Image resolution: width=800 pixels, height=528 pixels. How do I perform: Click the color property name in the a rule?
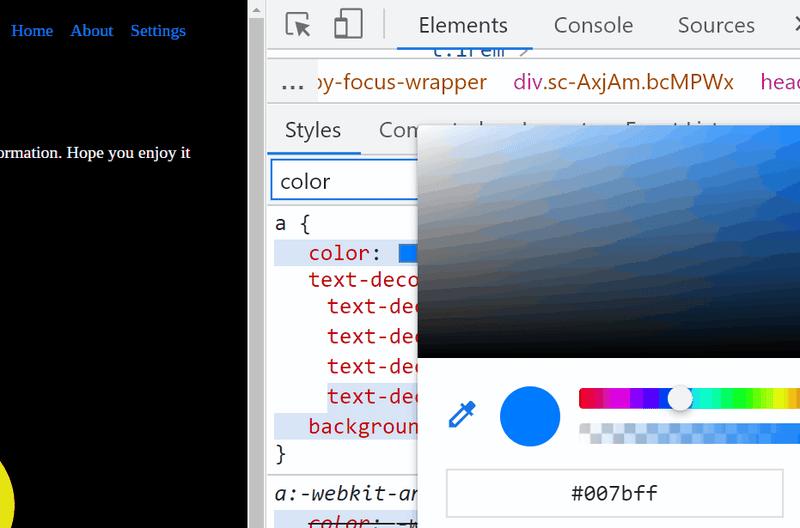click(337, 253)
